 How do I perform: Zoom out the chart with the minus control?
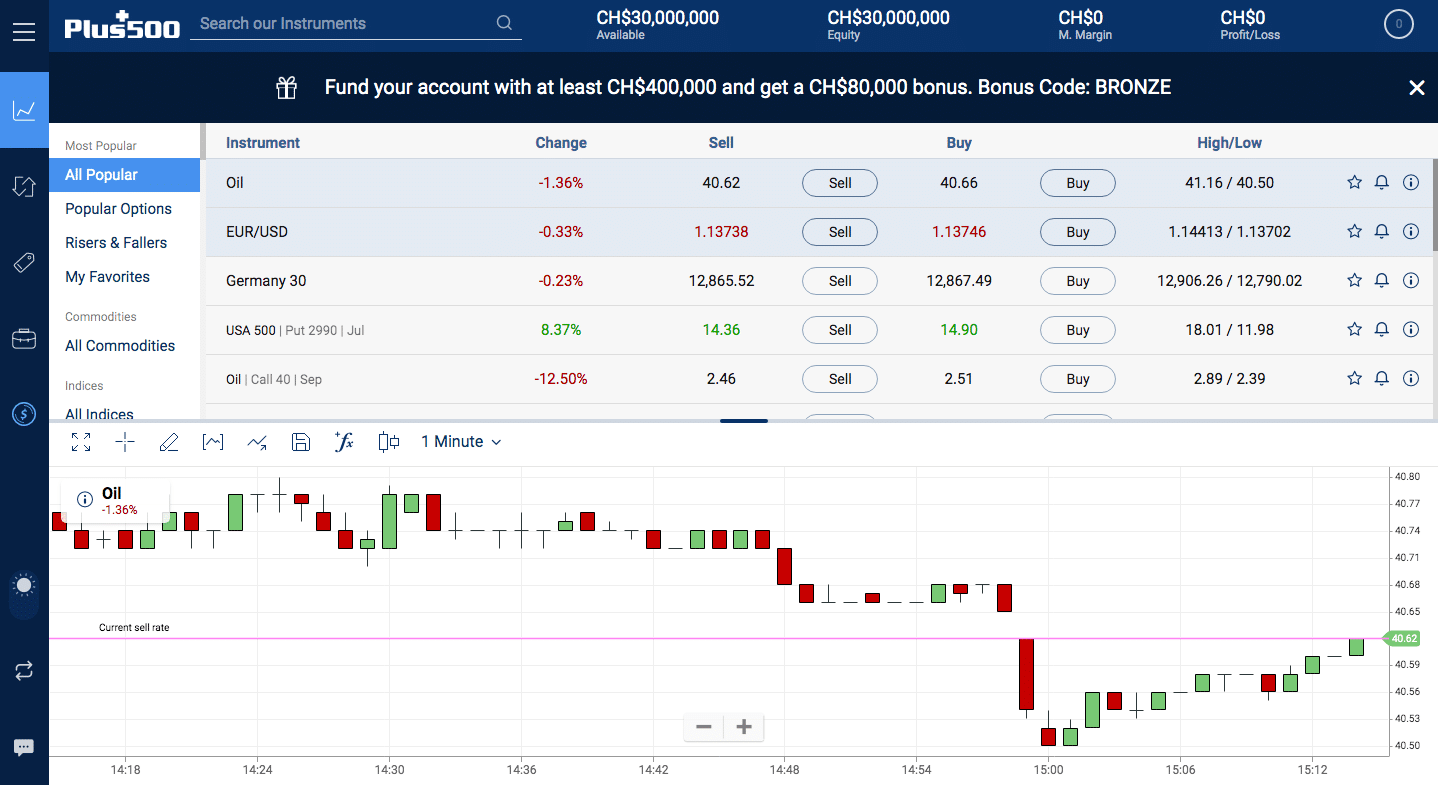point(703,727)
